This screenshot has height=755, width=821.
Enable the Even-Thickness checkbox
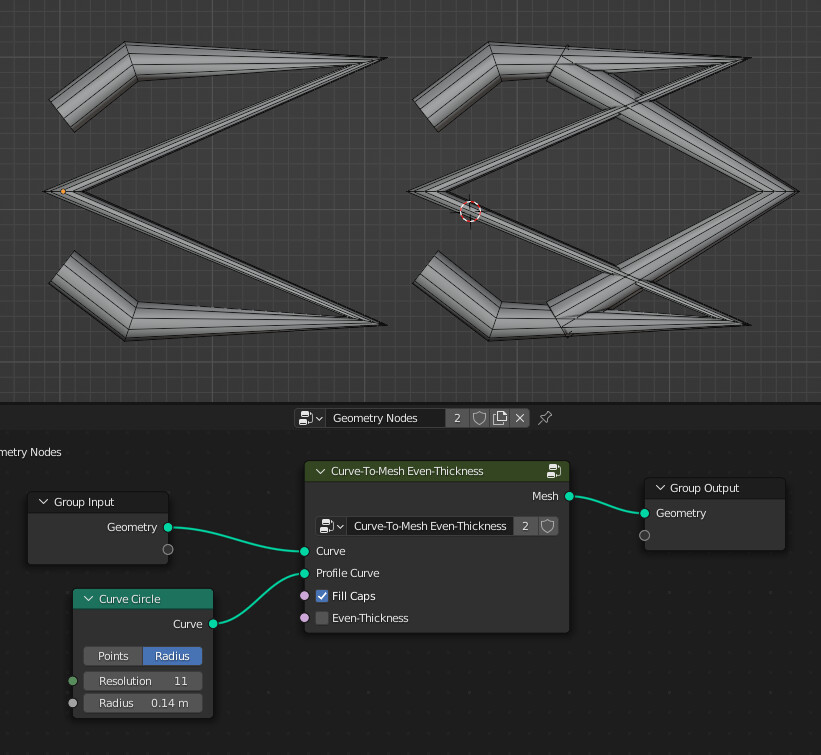coord(322,617)
